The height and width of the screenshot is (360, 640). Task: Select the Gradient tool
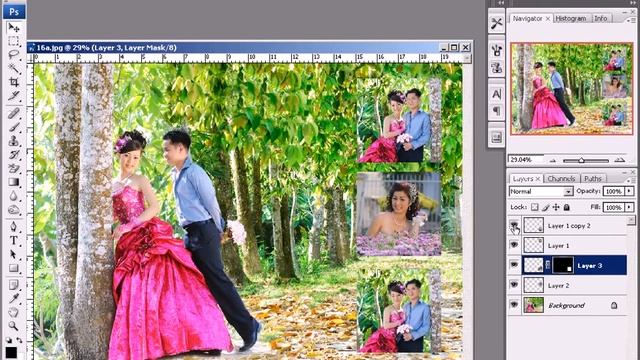[x=13, y=182]
